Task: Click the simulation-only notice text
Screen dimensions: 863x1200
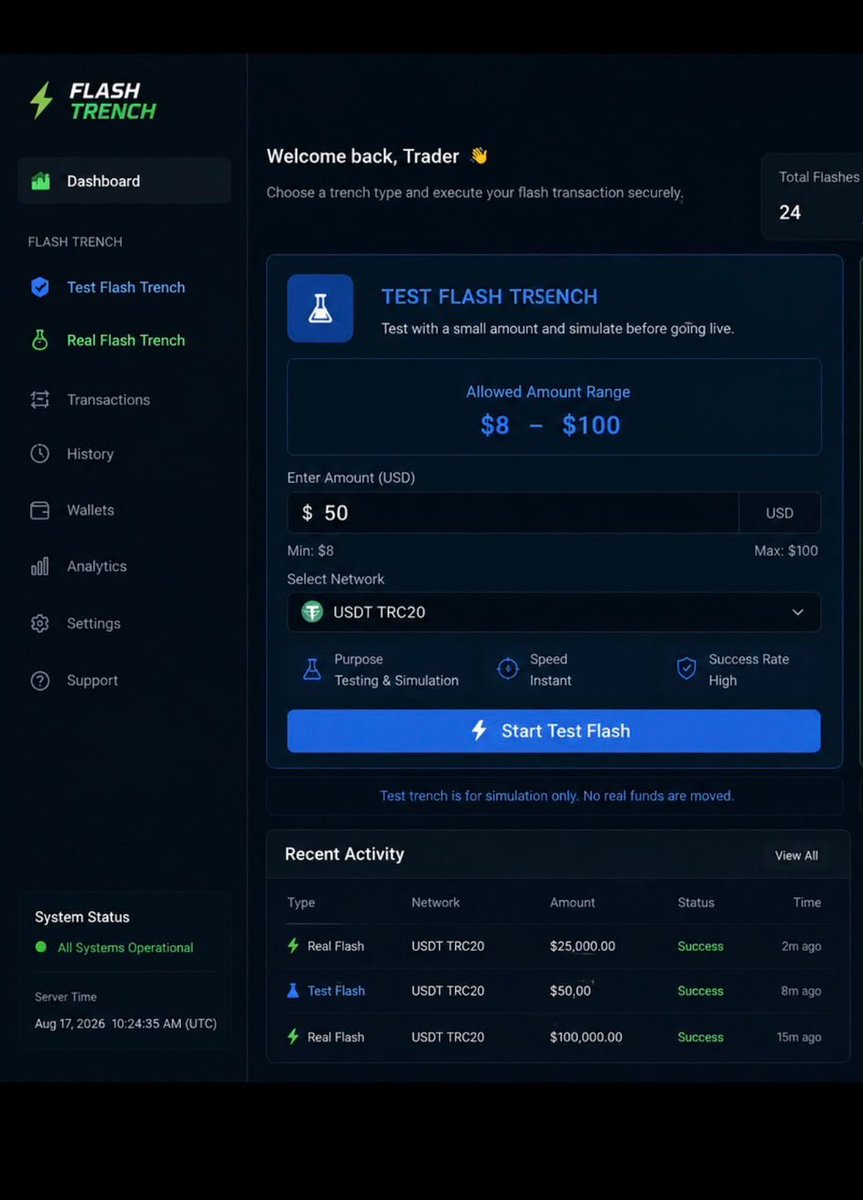Action: pyautogui.click(x=557, y=796)
